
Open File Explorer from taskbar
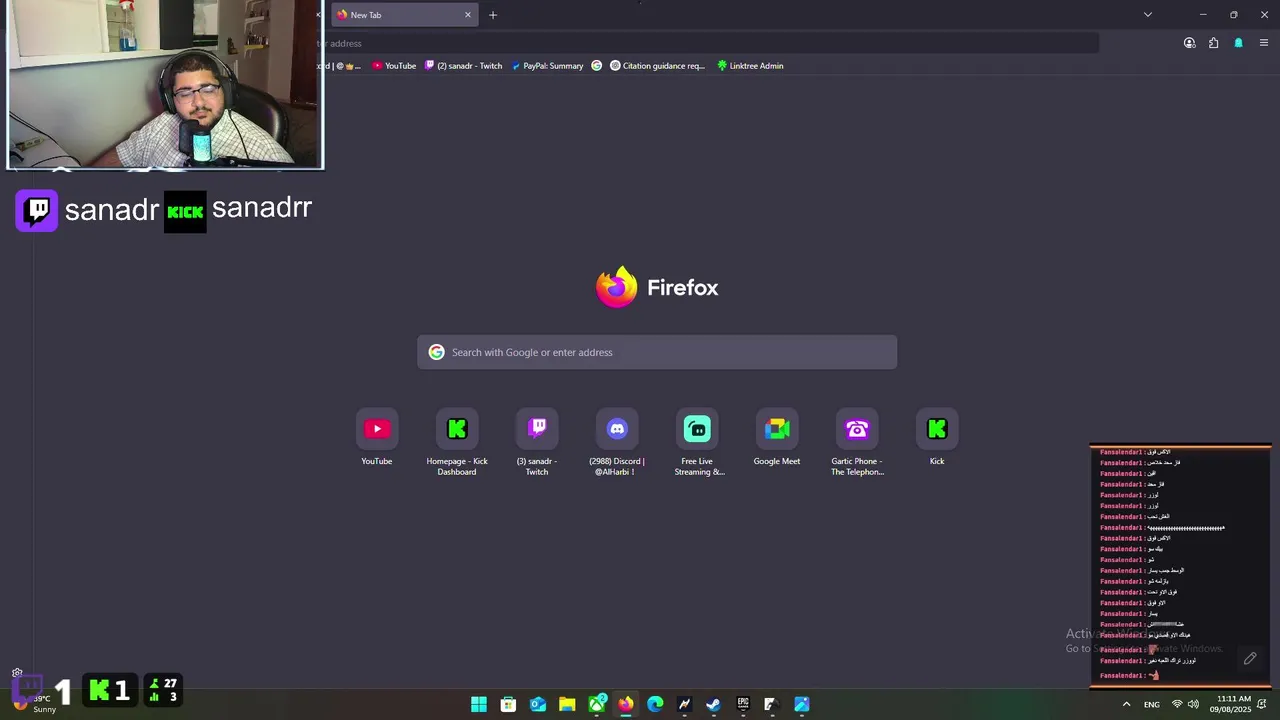coord(567,704)
